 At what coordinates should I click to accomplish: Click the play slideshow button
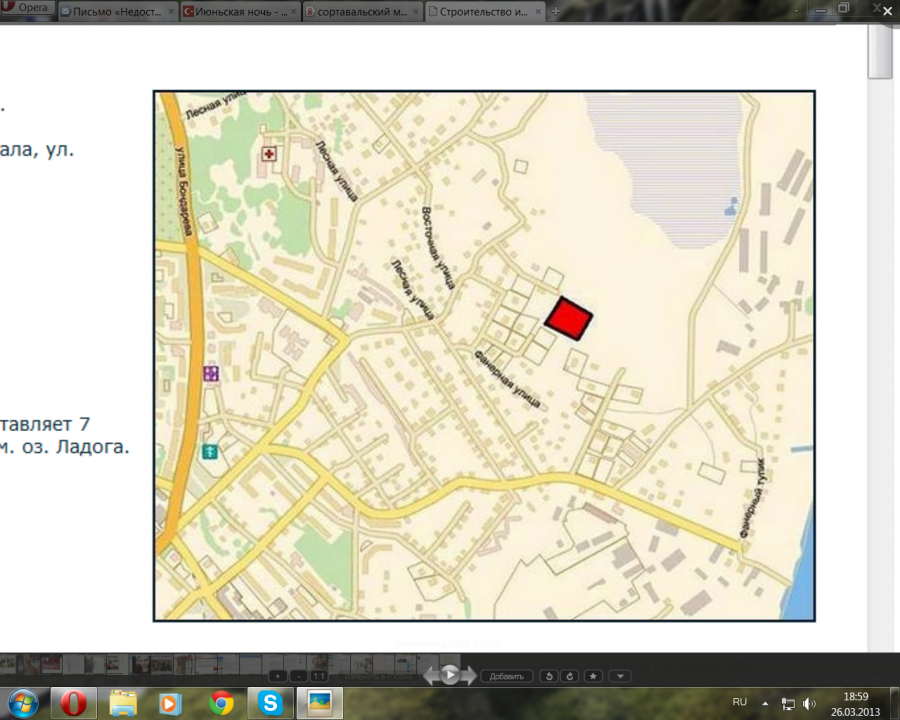(450, 675)
